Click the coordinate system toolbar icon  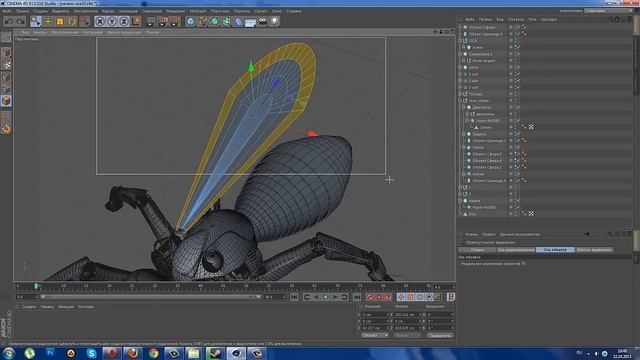click(136, 21)
